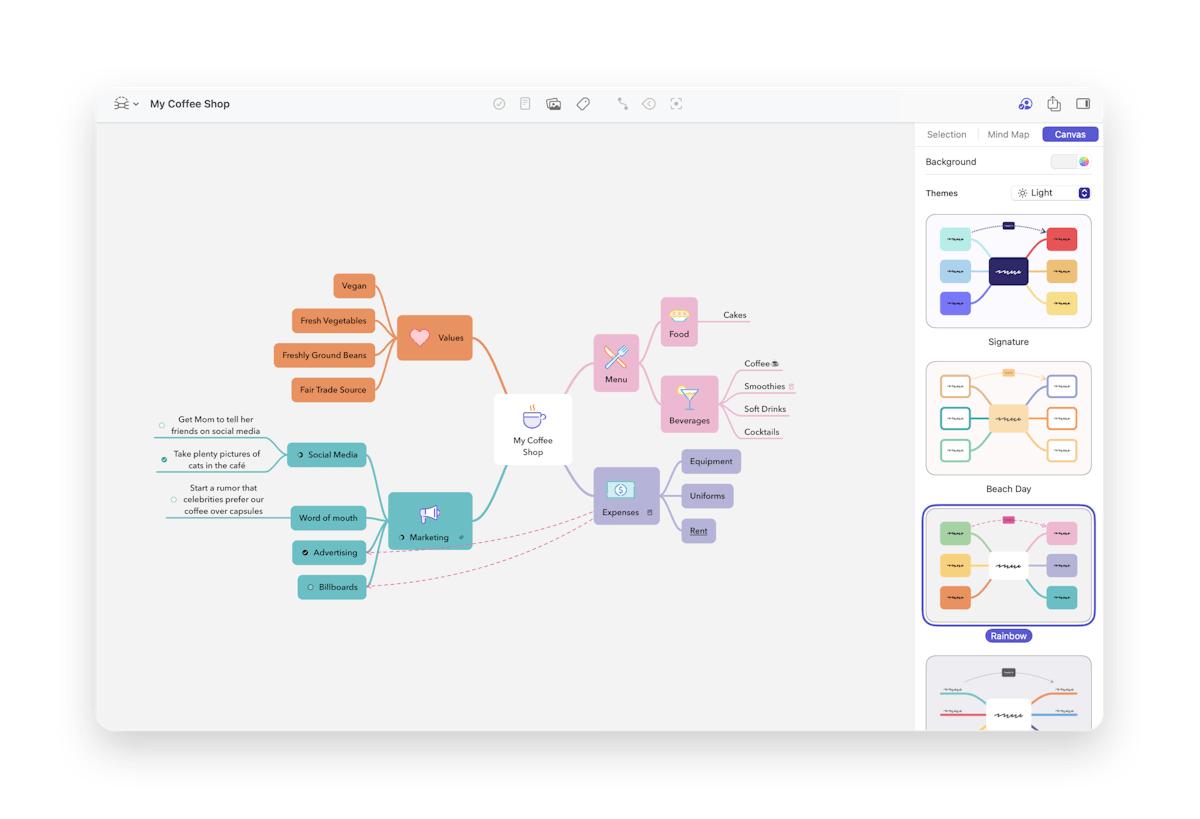Choose the Beach Day theme thumbnail
This screenshot has height=819, width=1200.
coord(1008,418)
